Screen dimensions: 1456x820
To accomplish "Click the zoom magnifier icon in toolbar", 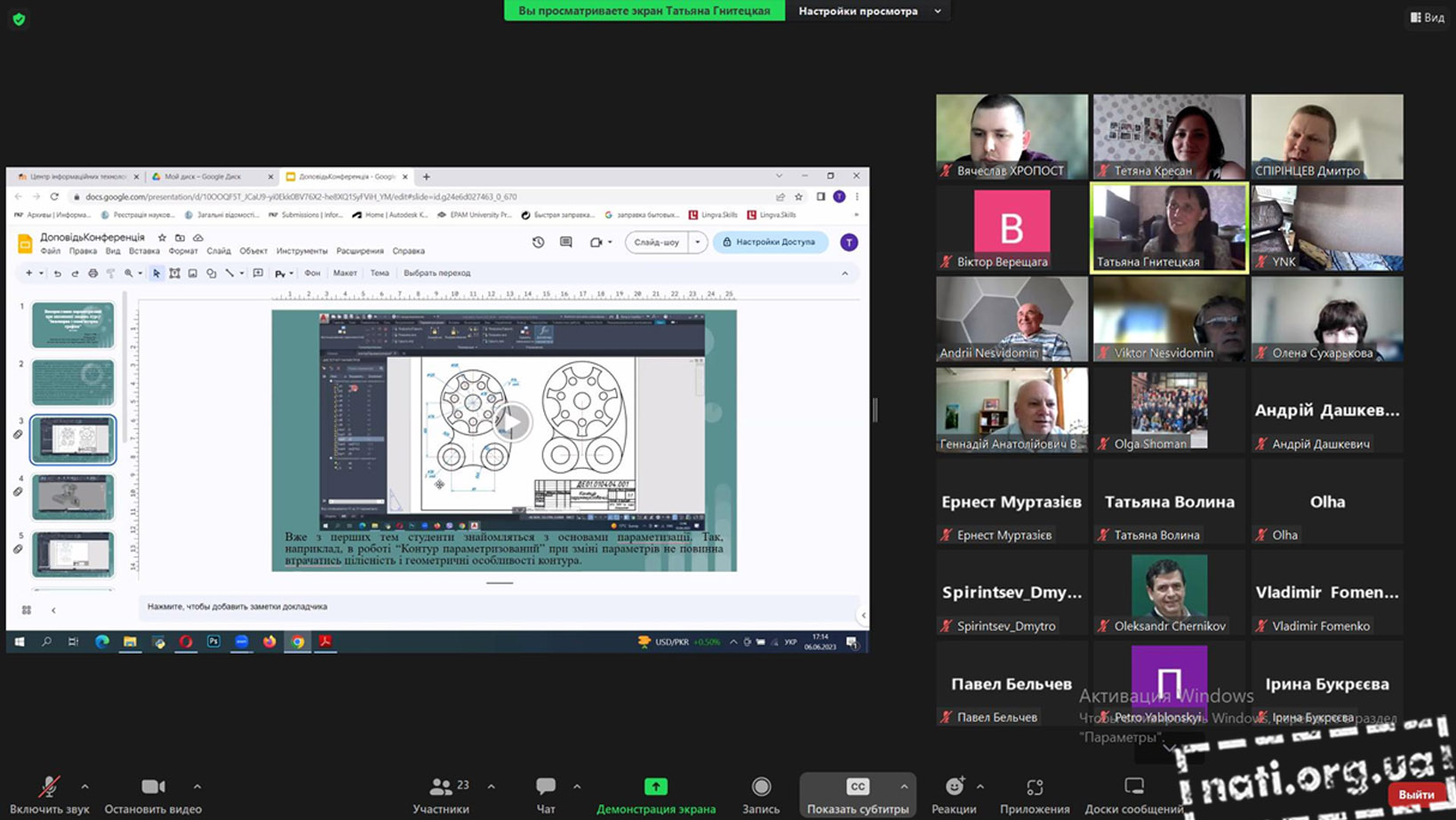I will pyautogui.click(x=129, y=274).
